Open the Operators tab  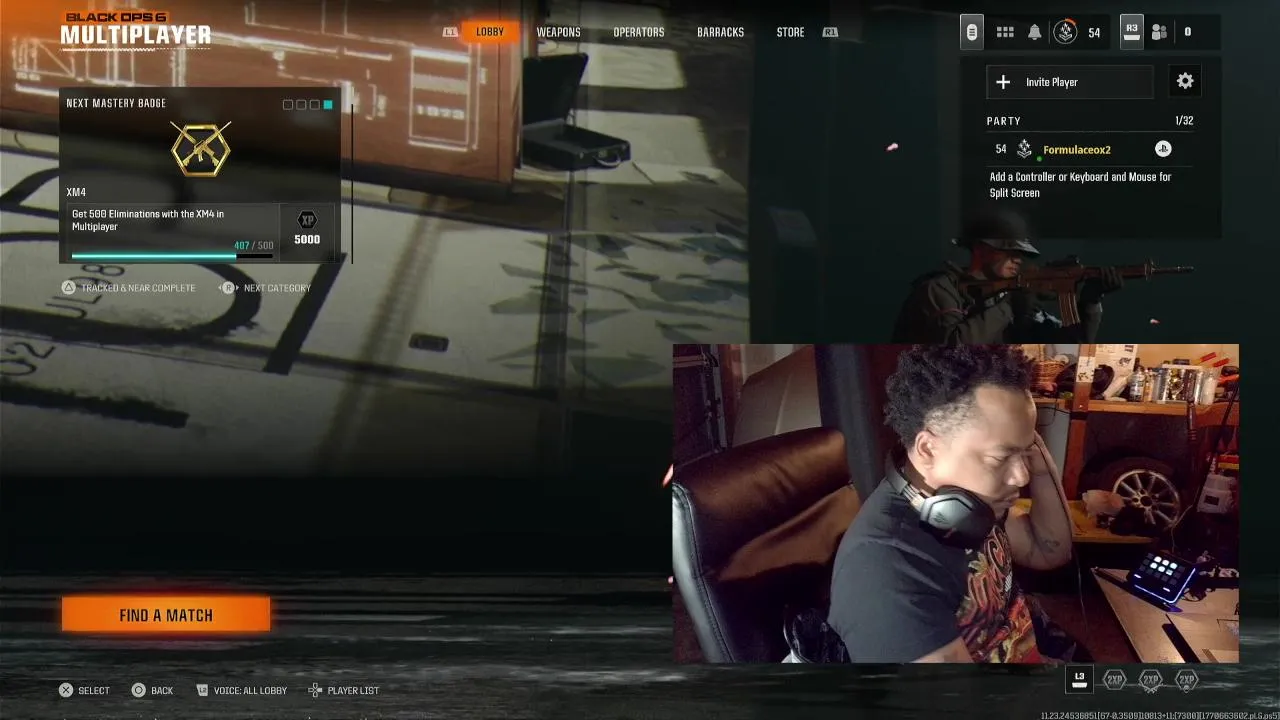639,32
